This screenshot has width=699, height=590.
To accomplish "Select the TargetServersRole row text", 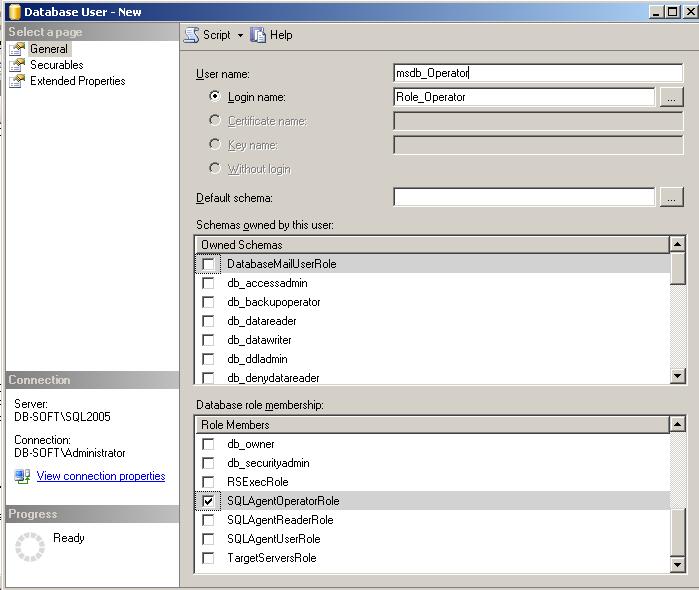I will pyautogui.click(x=271, y=558).
